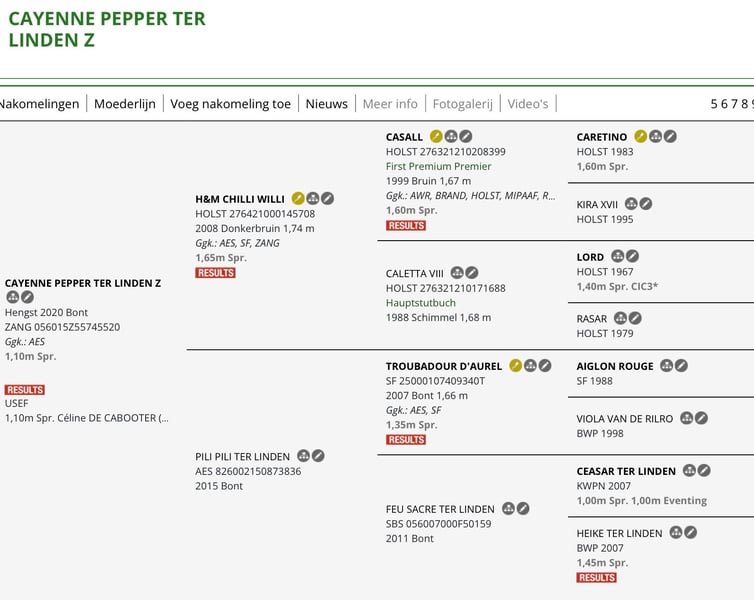Open the pedigree icon beside FEU SACRE TER LINDEN

pos(508,509)
